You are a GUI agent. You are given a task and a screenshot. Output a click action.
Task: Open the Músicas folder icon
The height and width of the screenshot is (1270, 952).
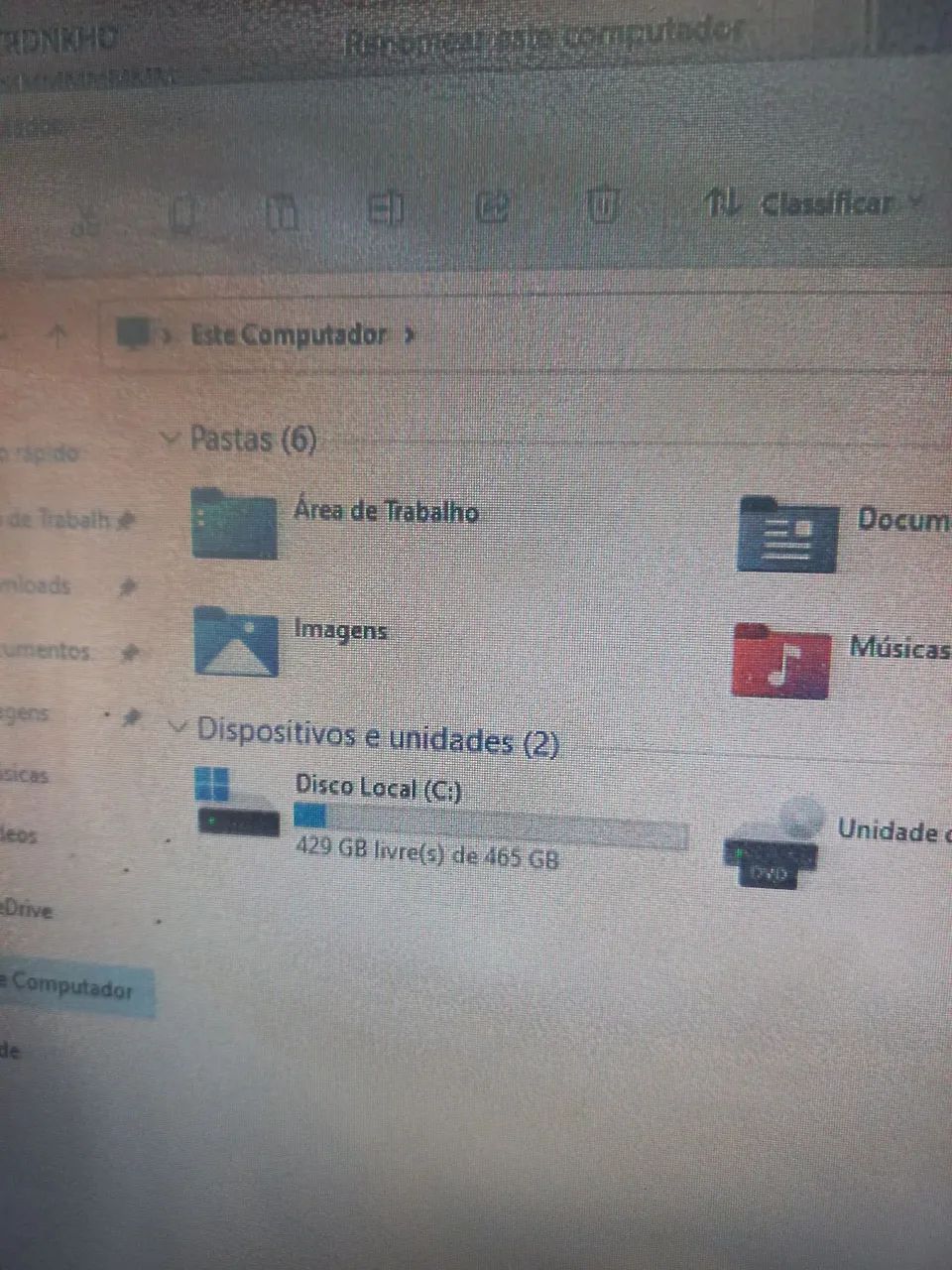tap(781, 660)
